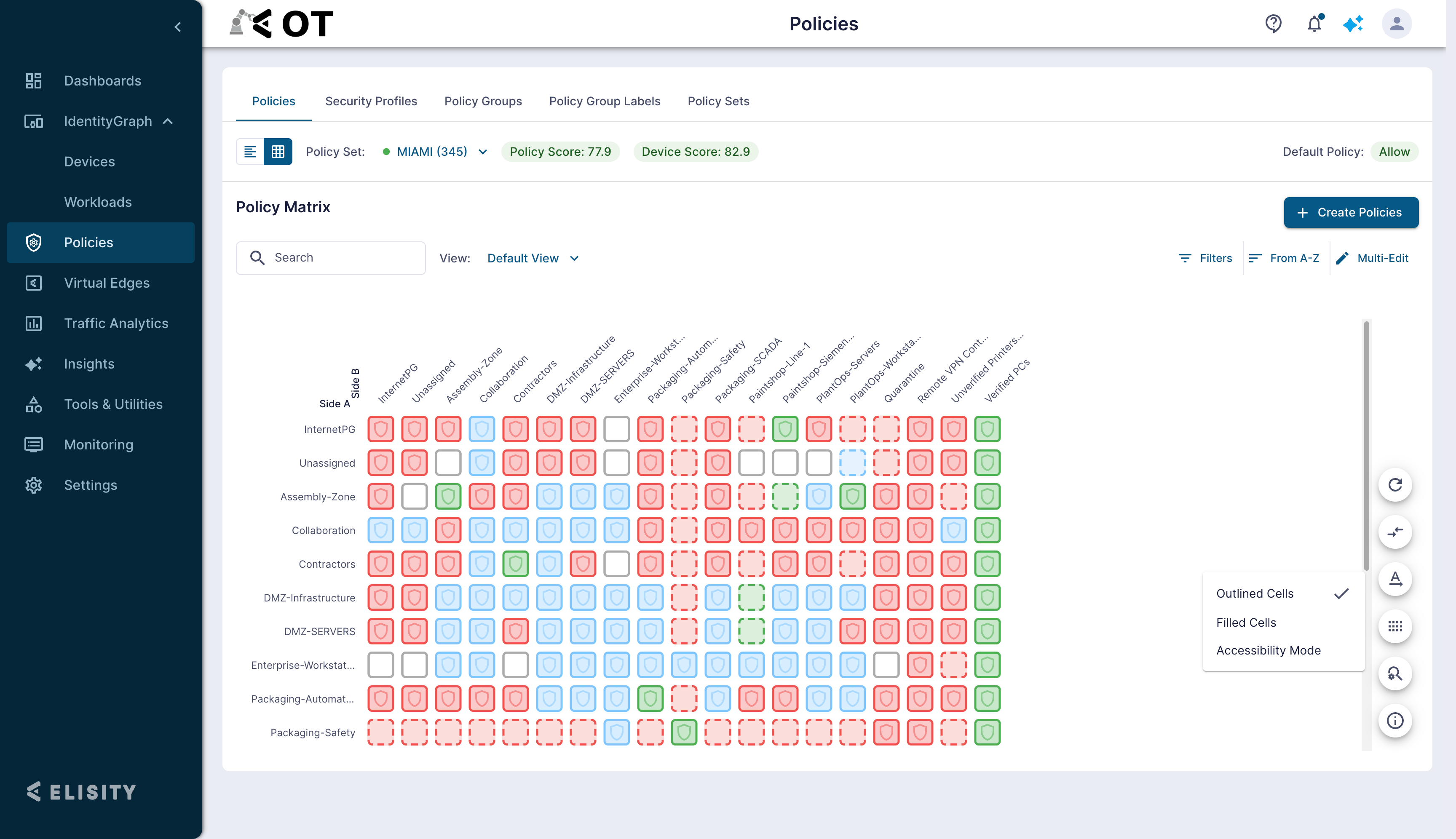Image resolution: width=1456 pixels, height=839 pixels.
Task: Open the notifications bell
Action: (1314, 24)
